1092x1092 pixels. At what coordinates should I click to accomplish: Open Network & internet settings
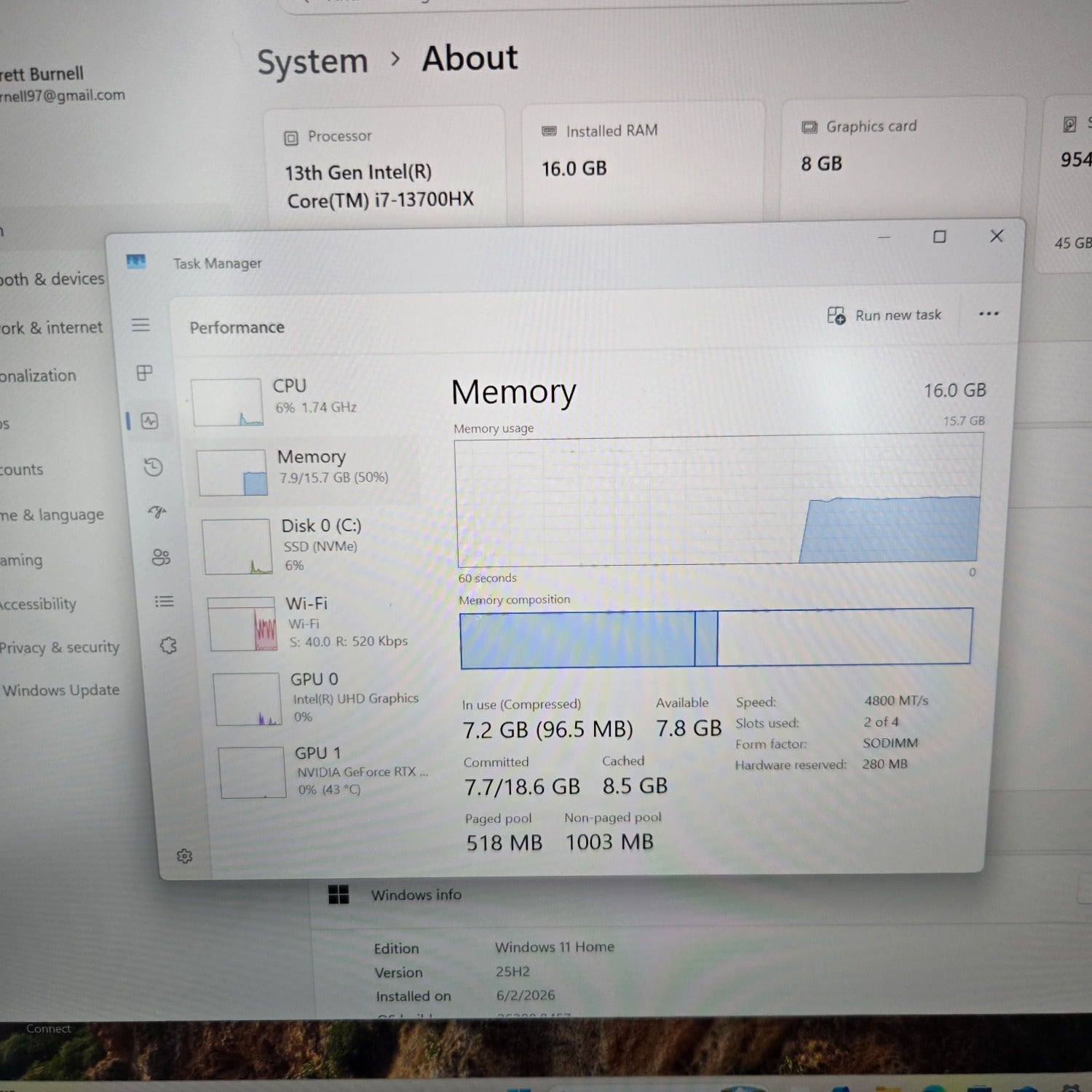[51, 328]
